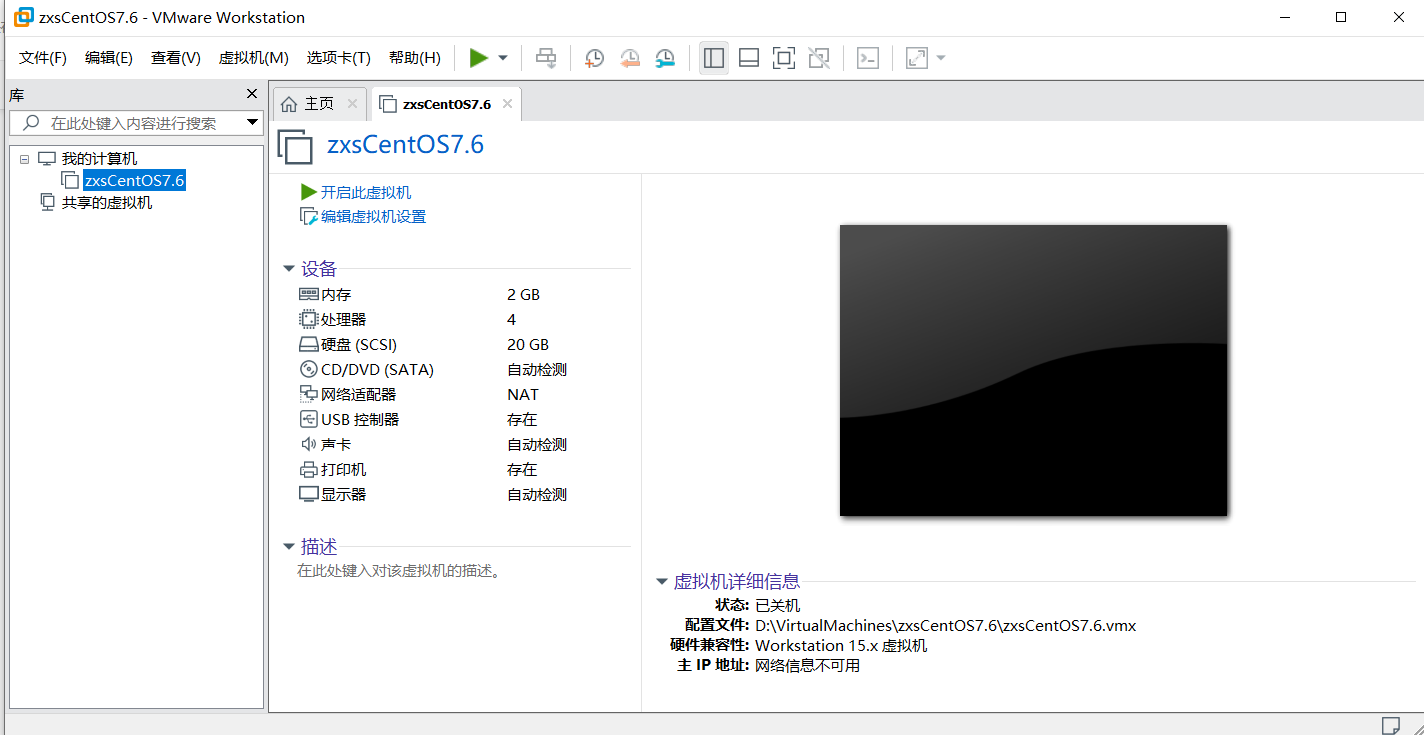Click the Unity mode toolbar icon
The width and height of the screenshot is (1424, 735).
coord(819,58)
